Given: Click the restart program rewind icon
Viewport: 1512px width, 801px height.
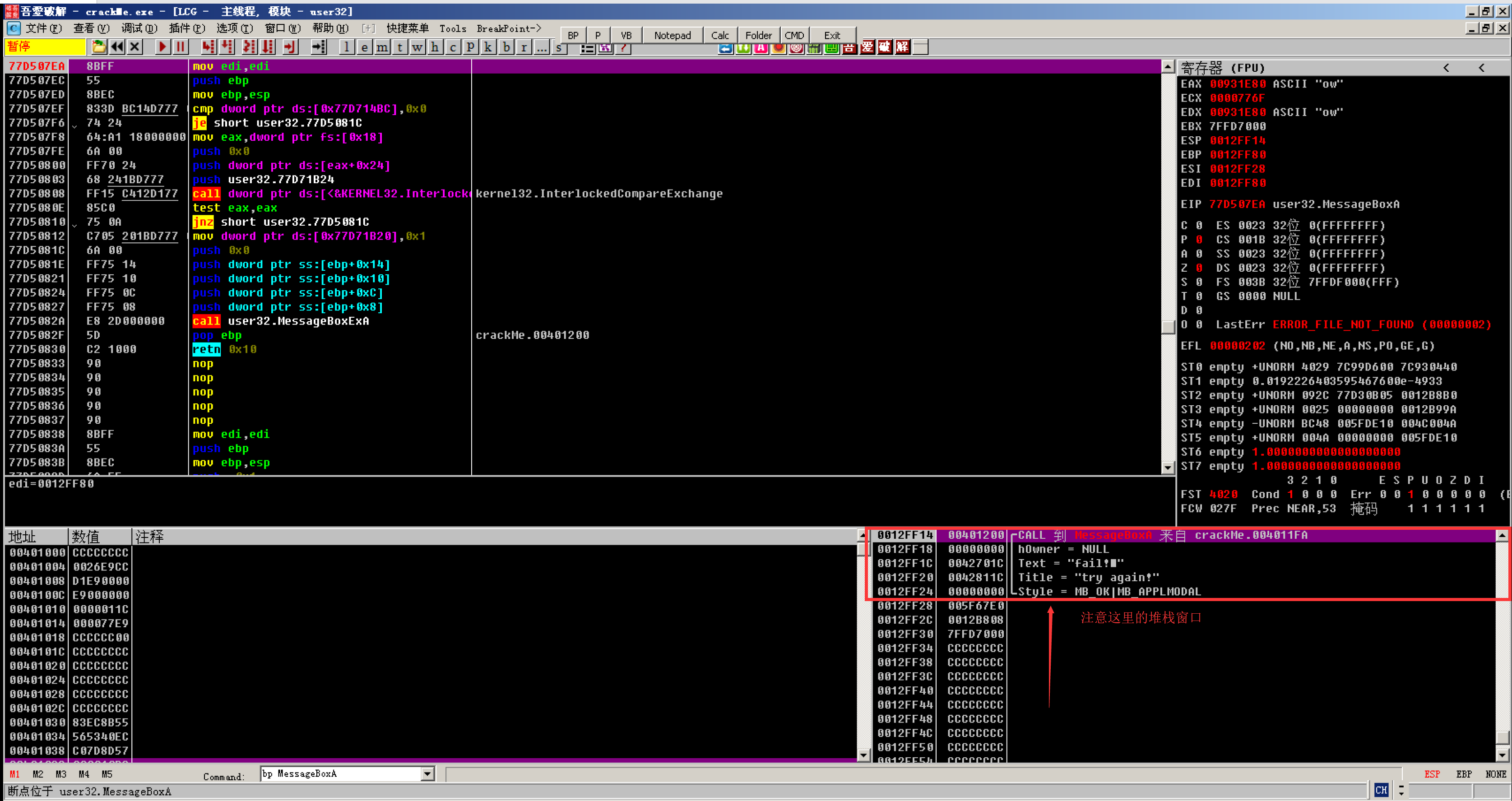Looking at the screenshot, I should (117, 47).
